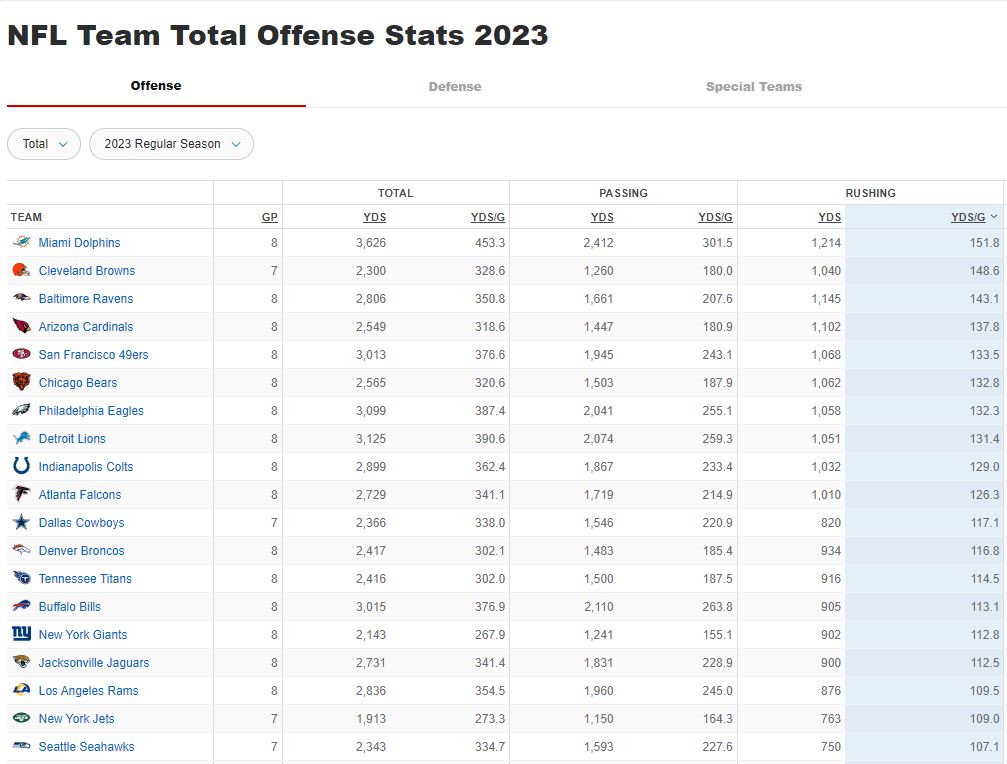Open the Cleveland Browns team link
This screenshot has width=1007, height=764.
87,271
